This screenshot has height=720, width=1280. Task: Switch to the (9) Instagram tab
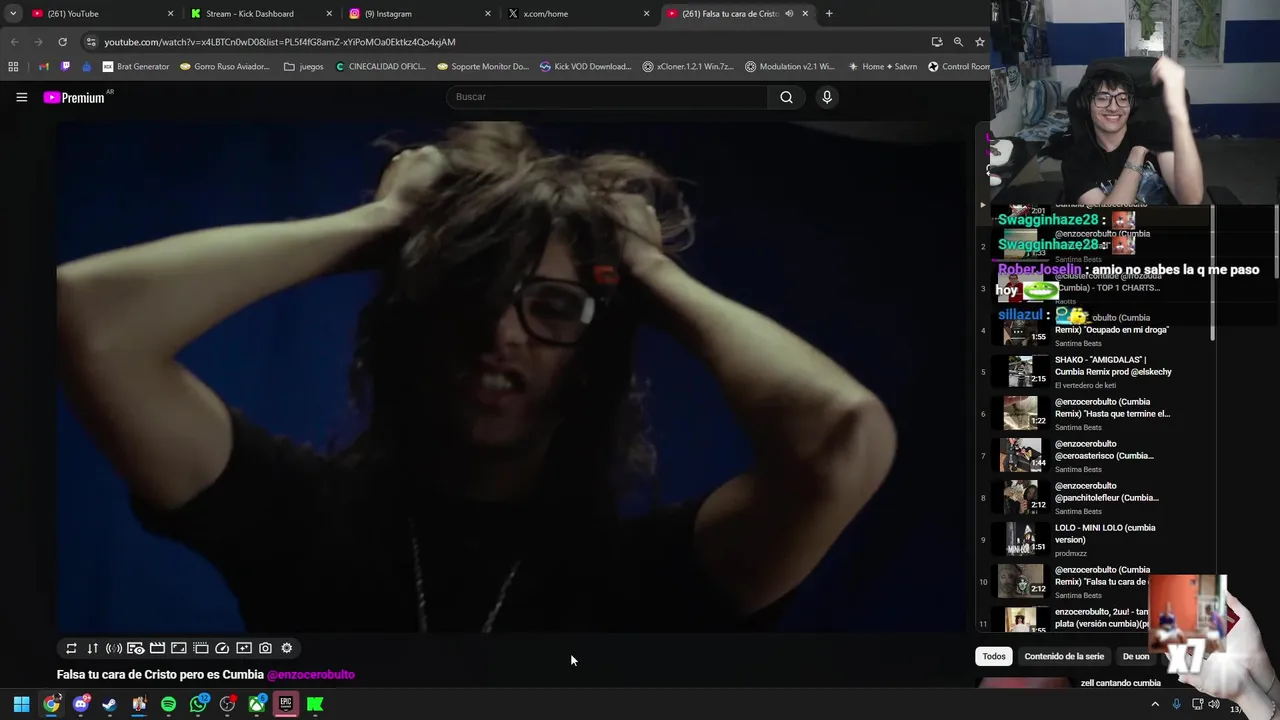(420, 14)
